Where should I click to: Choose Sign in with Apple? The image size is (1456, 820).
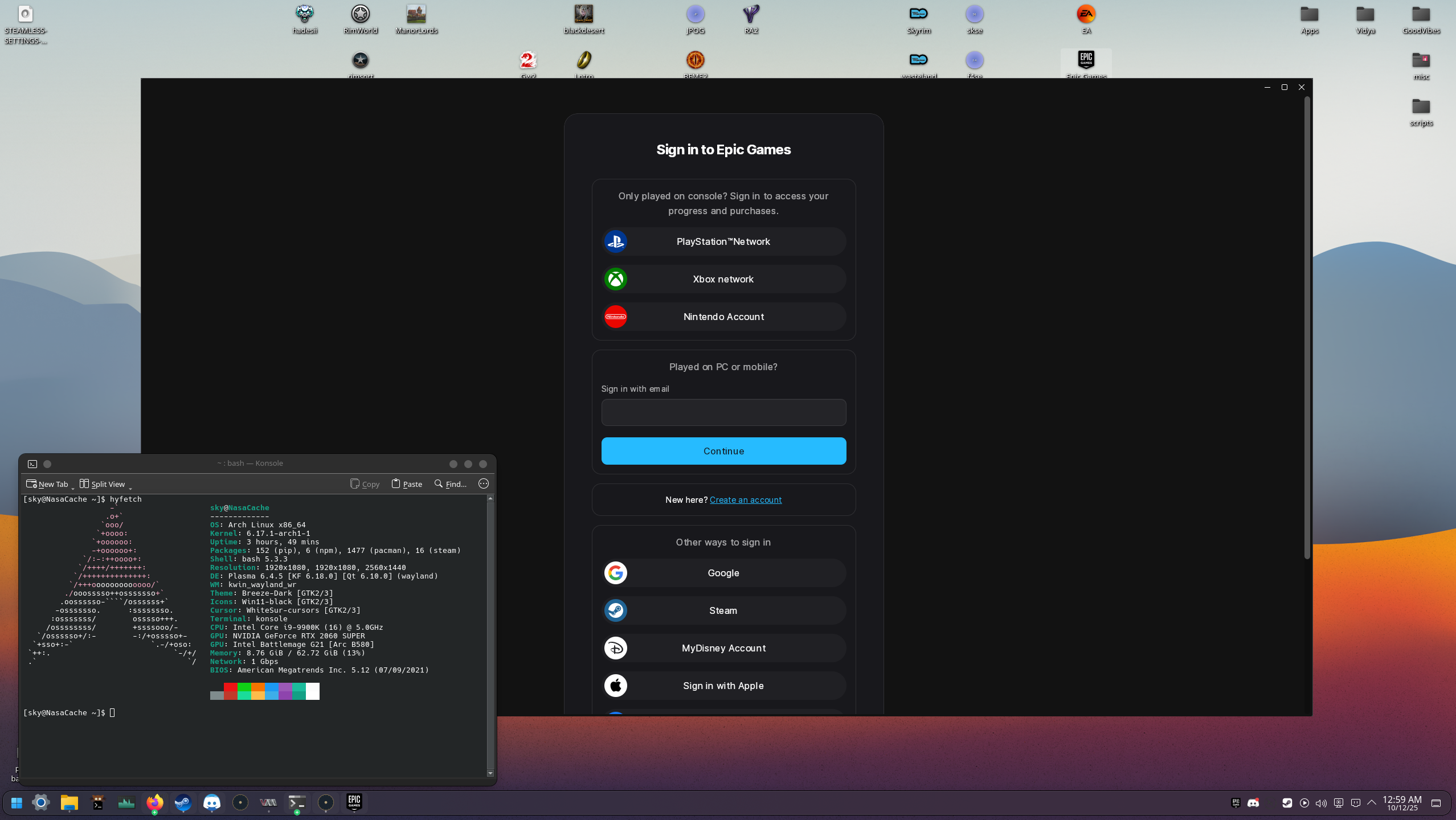(x=723, y=686)
